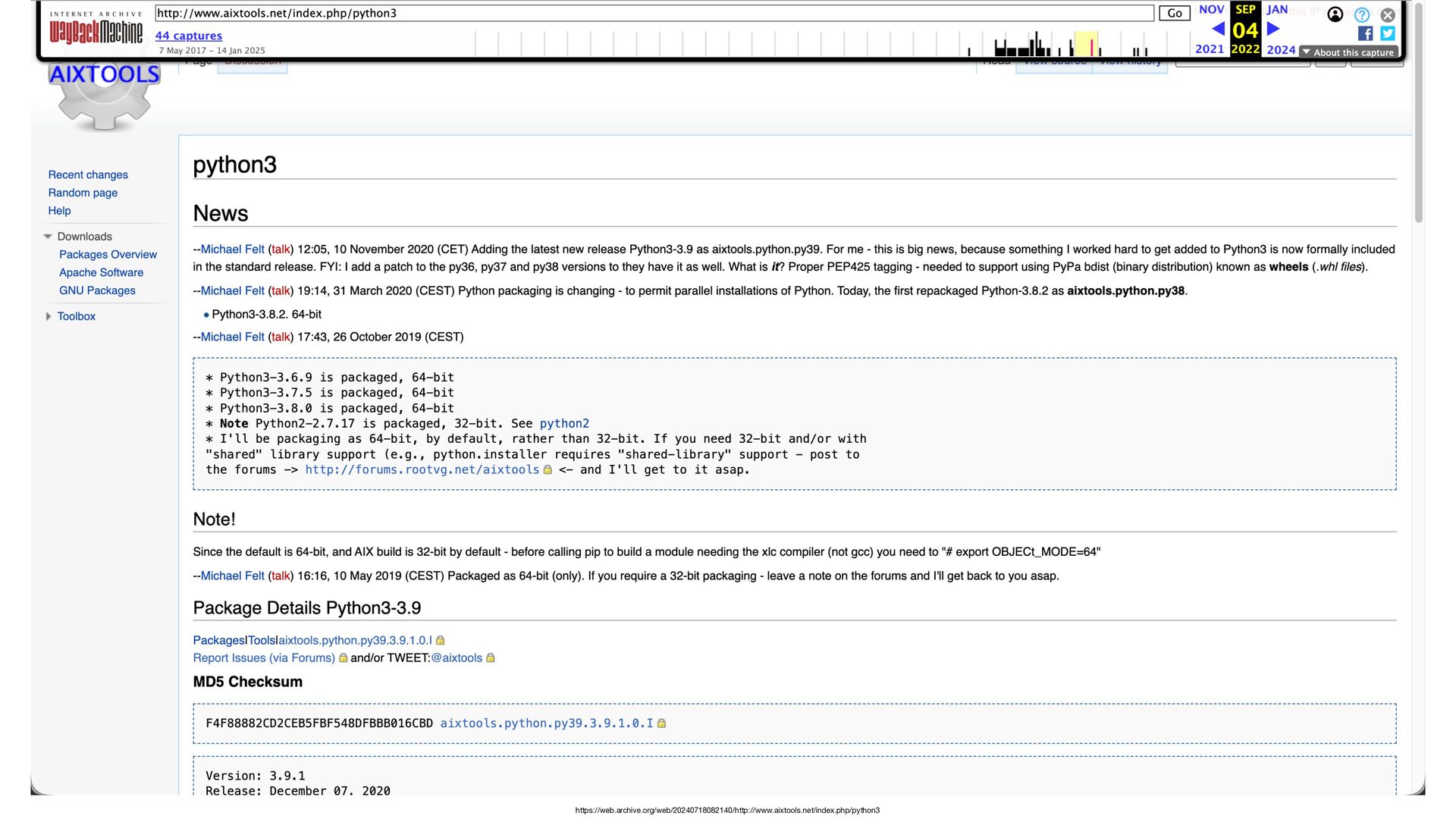Open the 44 captures link

click(188, 36)
